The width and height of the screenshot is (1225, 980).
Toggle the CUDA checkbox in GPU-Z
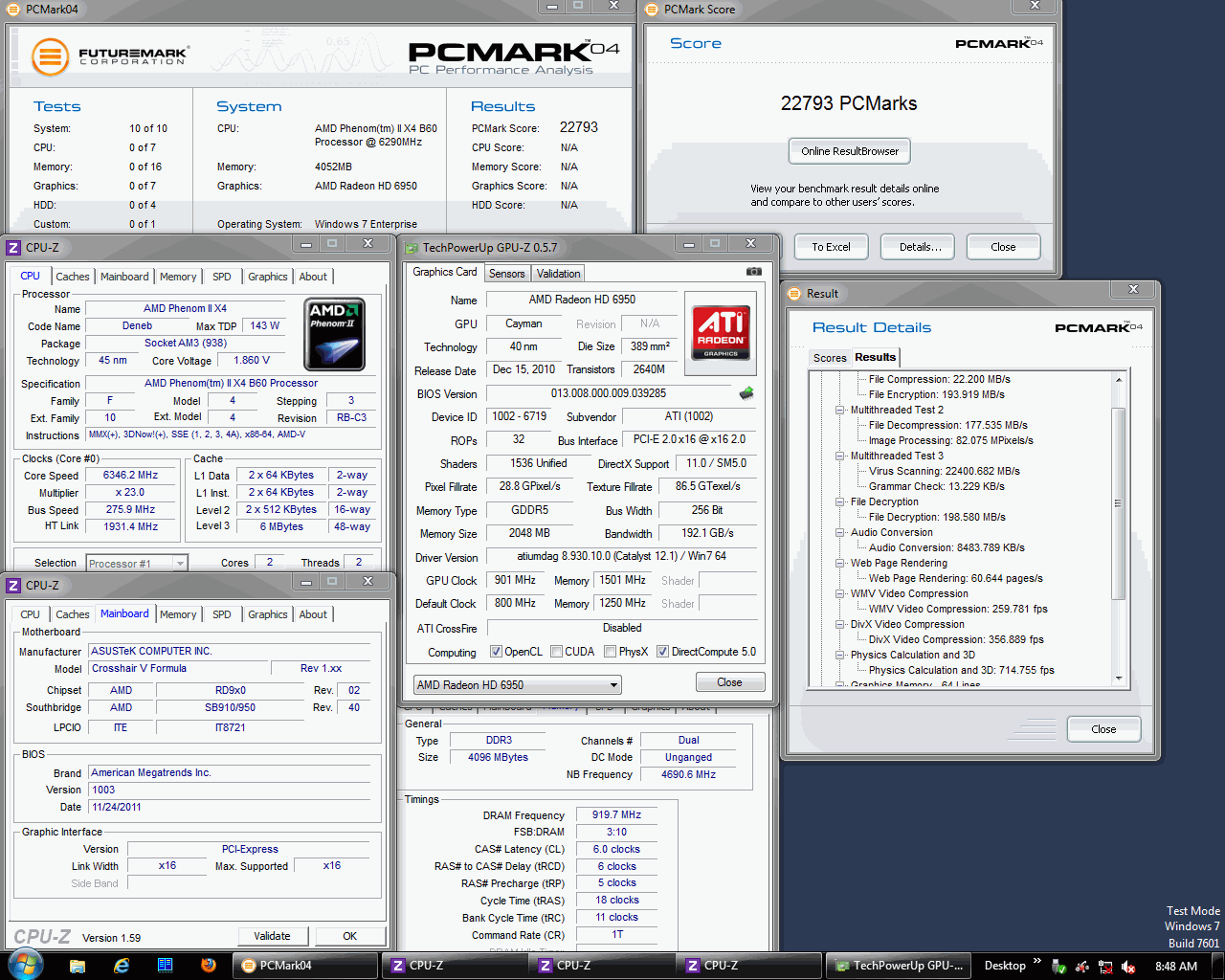click(556, 652)
